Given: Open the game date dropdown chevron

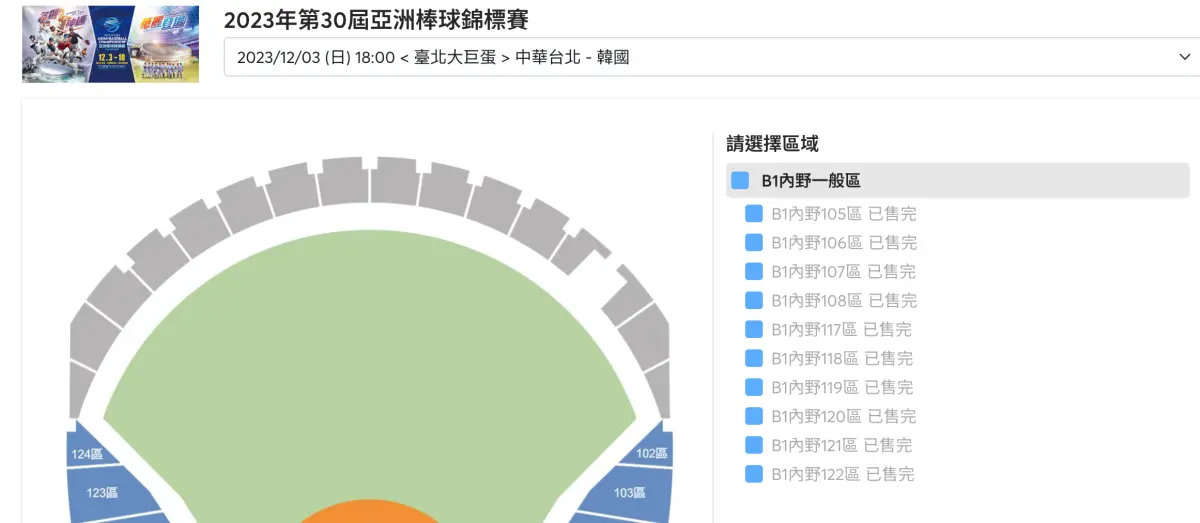Looking at the screenshot, I should (x=1185, y=58).
